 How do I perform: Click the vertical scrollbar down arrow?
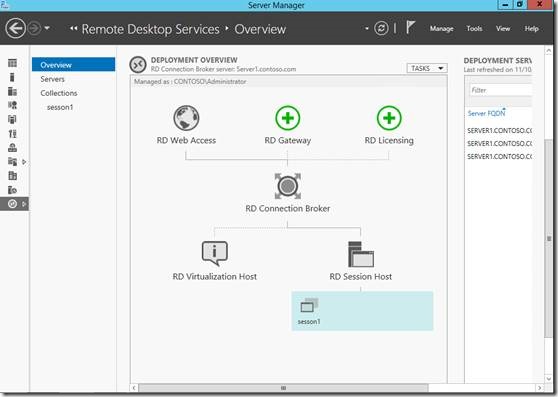[549, 379]
